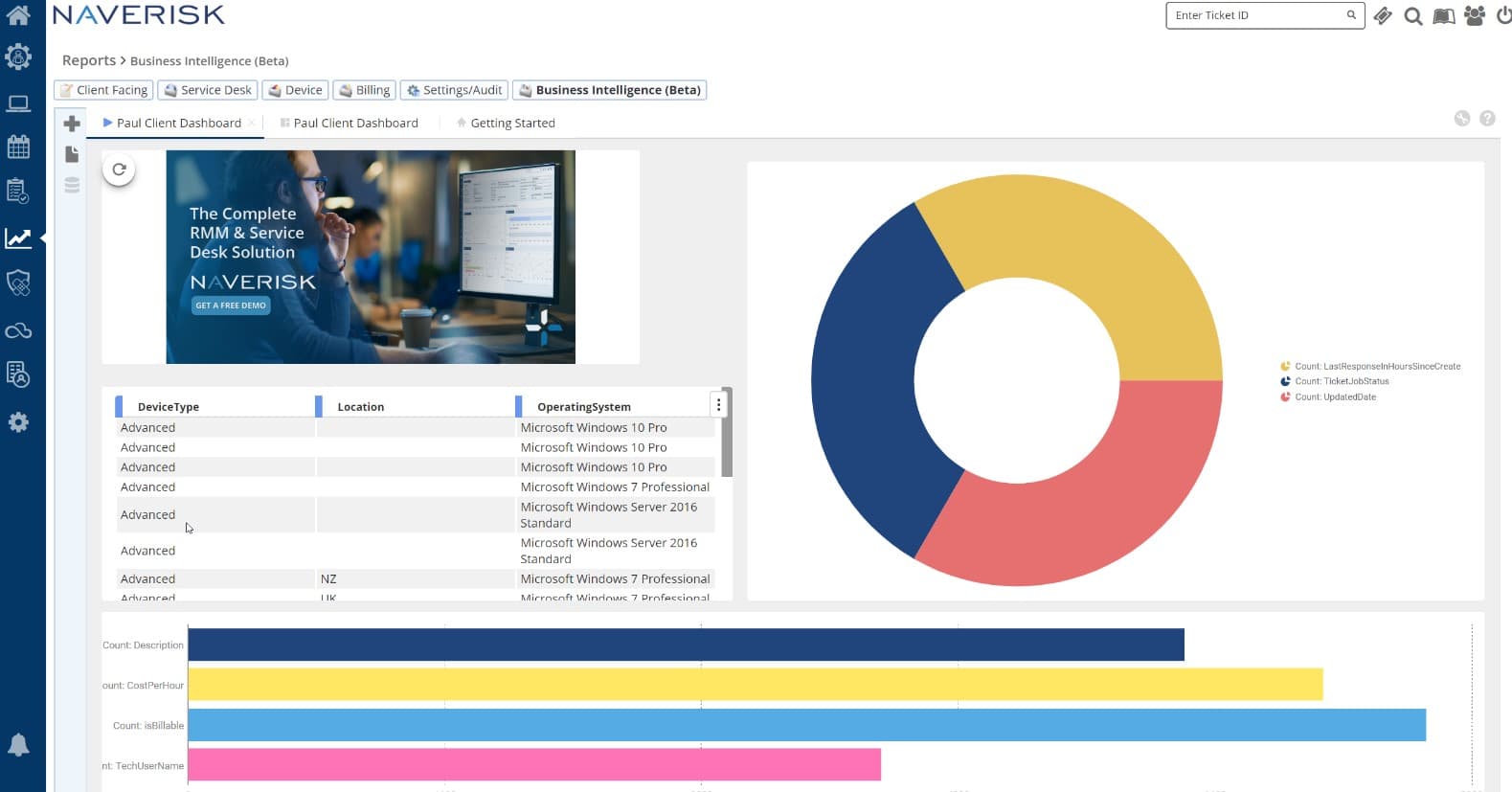Click the isBillable light blue bar
Screen dimensions: 1512x792
pos(807,725)
